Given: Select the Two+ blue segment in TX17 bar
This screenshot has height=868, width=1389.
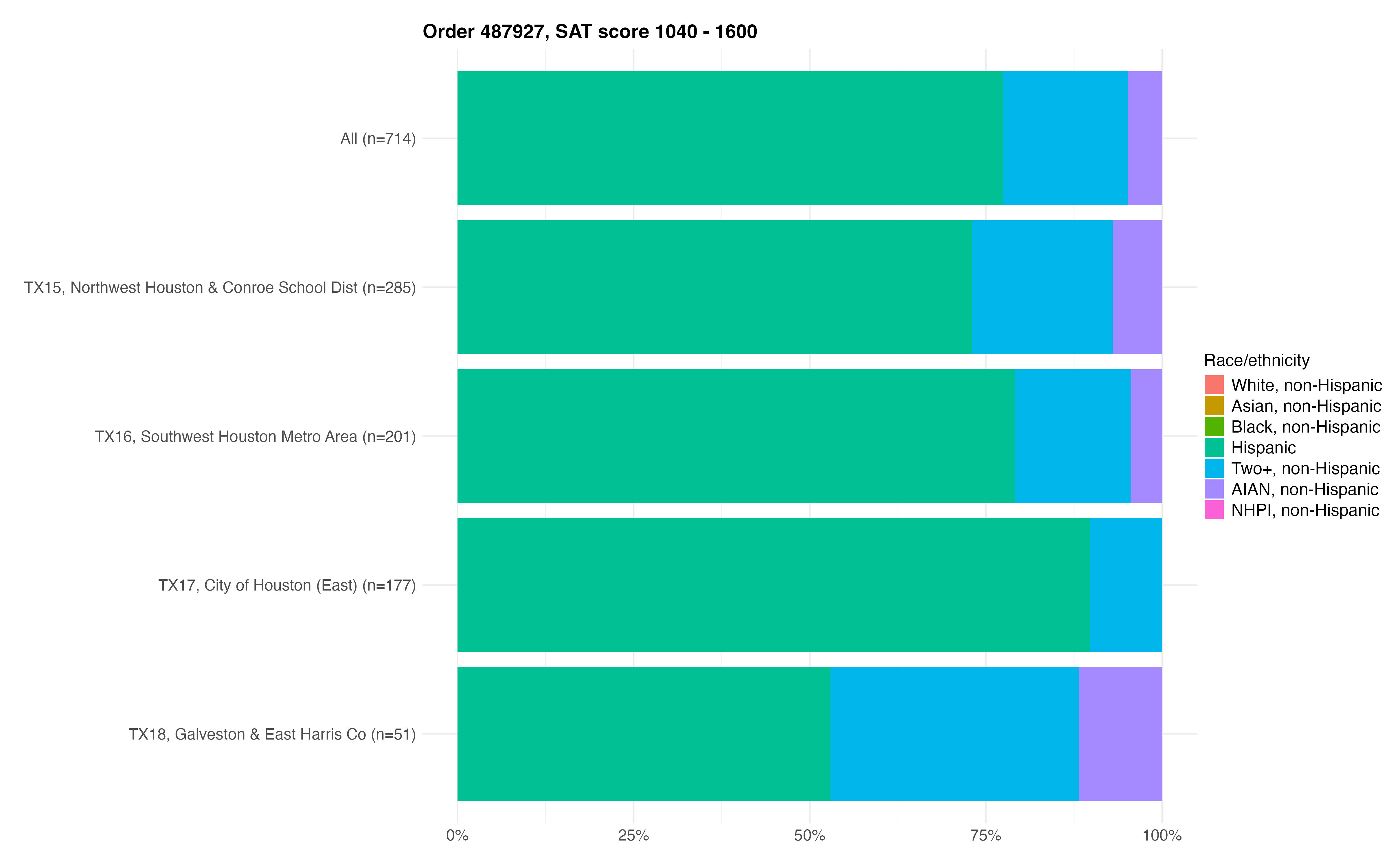Looking at the screenshot, I should 1126,585.
